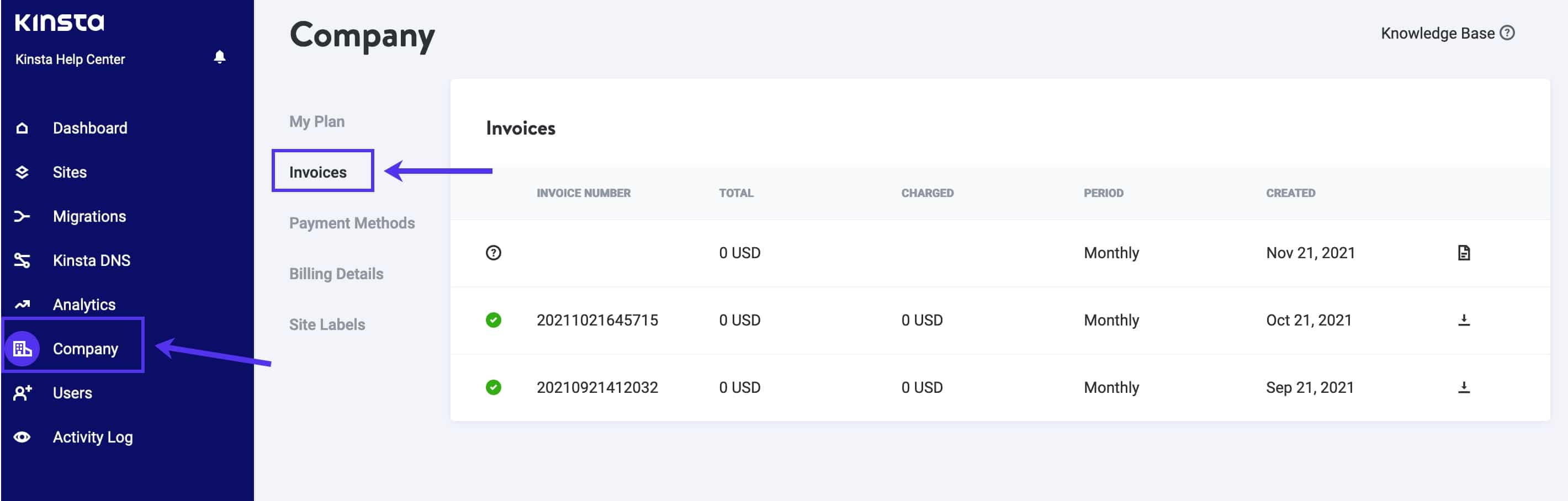Switch to the My Plan tab
This screenshot has height=501, width=1568.
(316, 121)
